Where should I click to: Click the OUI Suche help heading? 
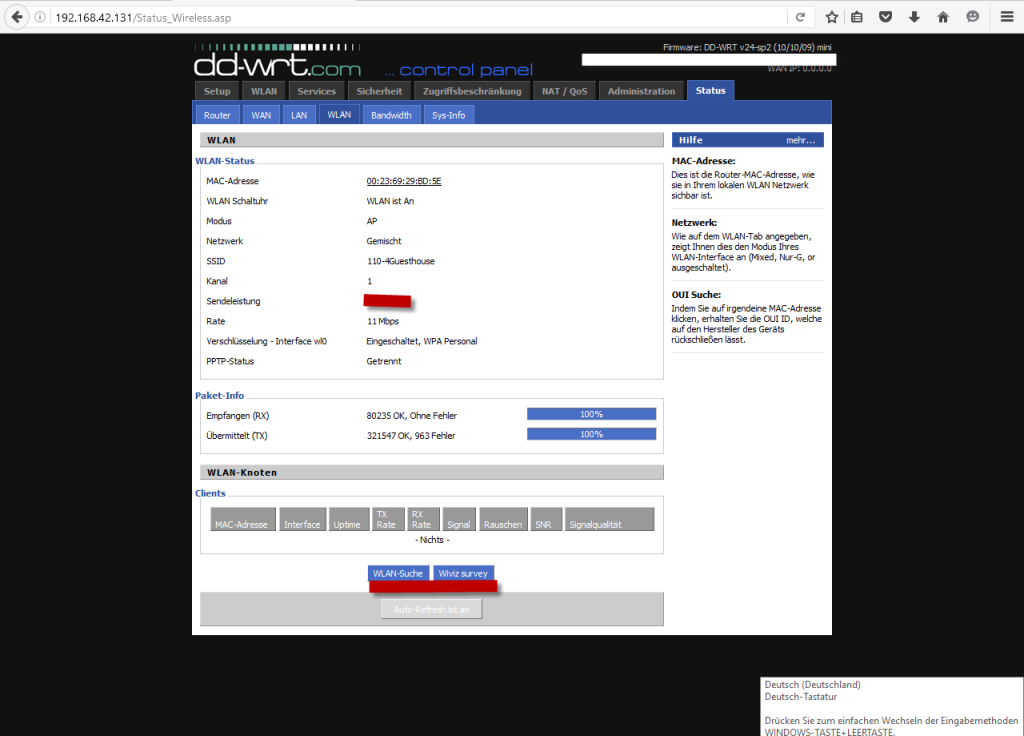(696, 295)
